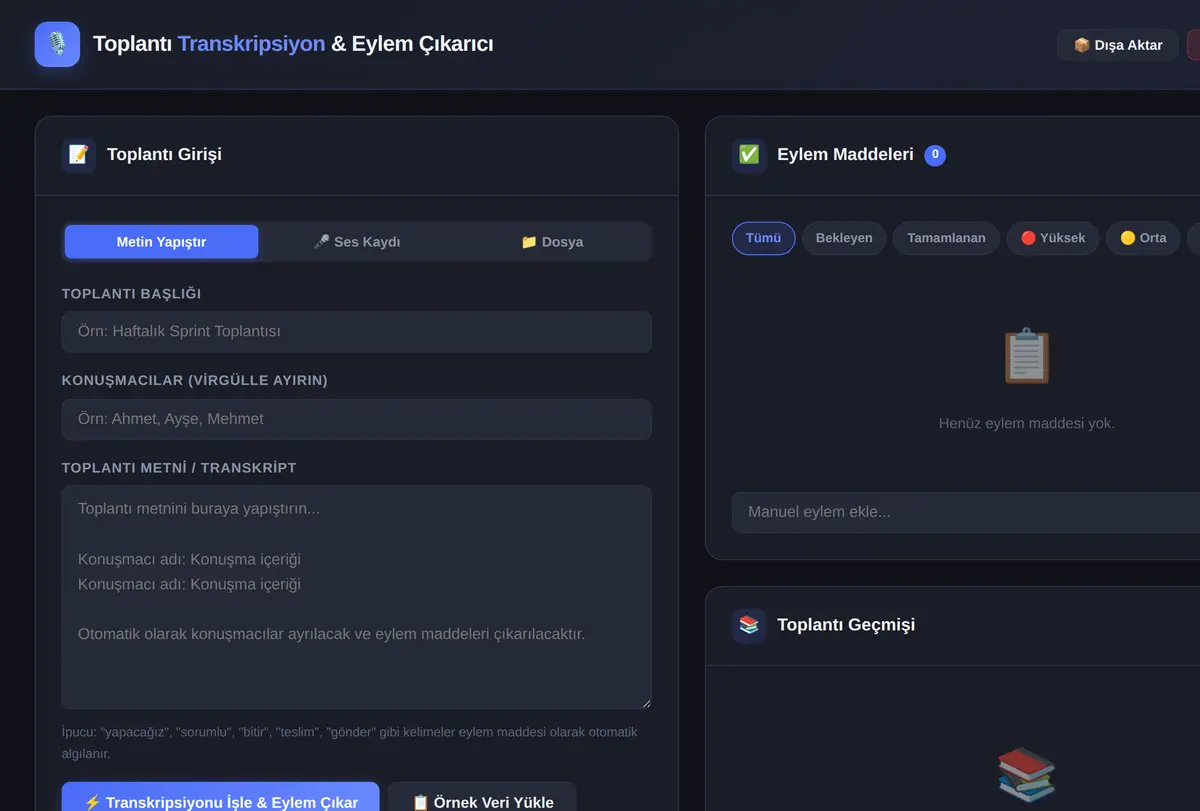Click the 'TOPLANTI METNİ / TRANSKRİPT' label
The image size is (1200, 811).
[x=179, y=468]
